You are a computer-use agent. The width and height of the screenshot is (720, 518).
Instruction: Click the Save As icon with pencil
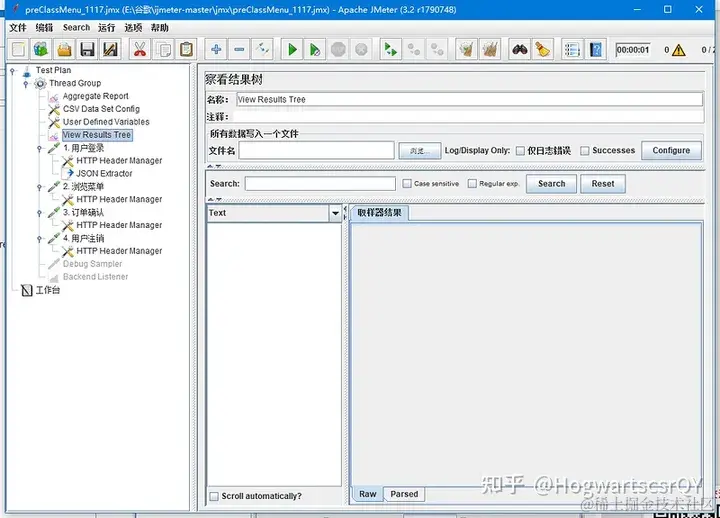[110, 49]
